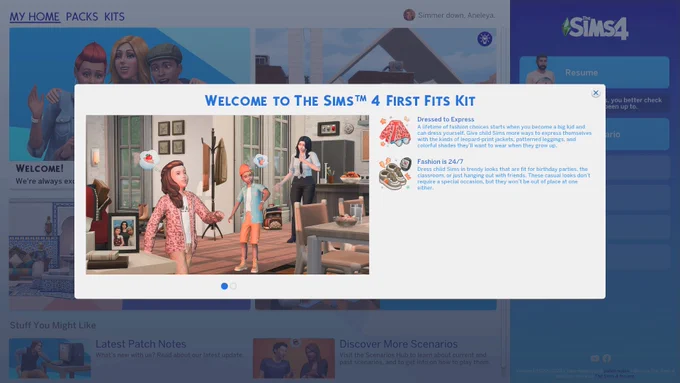The width and height of the screenshot is (680, 383).
Task: Open the chat-bubble social icon in the sidebar footer
Action: point(595,358)
